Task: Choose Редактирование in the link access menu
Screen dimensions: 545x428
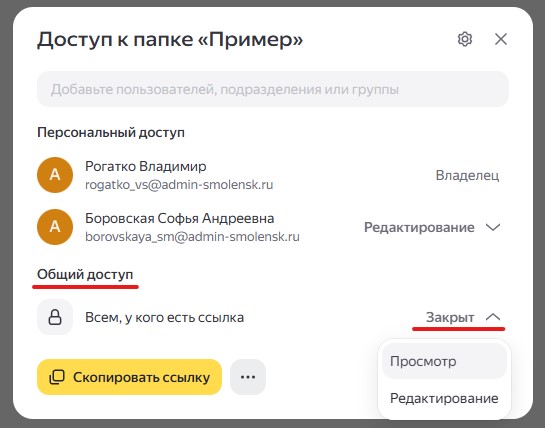Action: 444,398
